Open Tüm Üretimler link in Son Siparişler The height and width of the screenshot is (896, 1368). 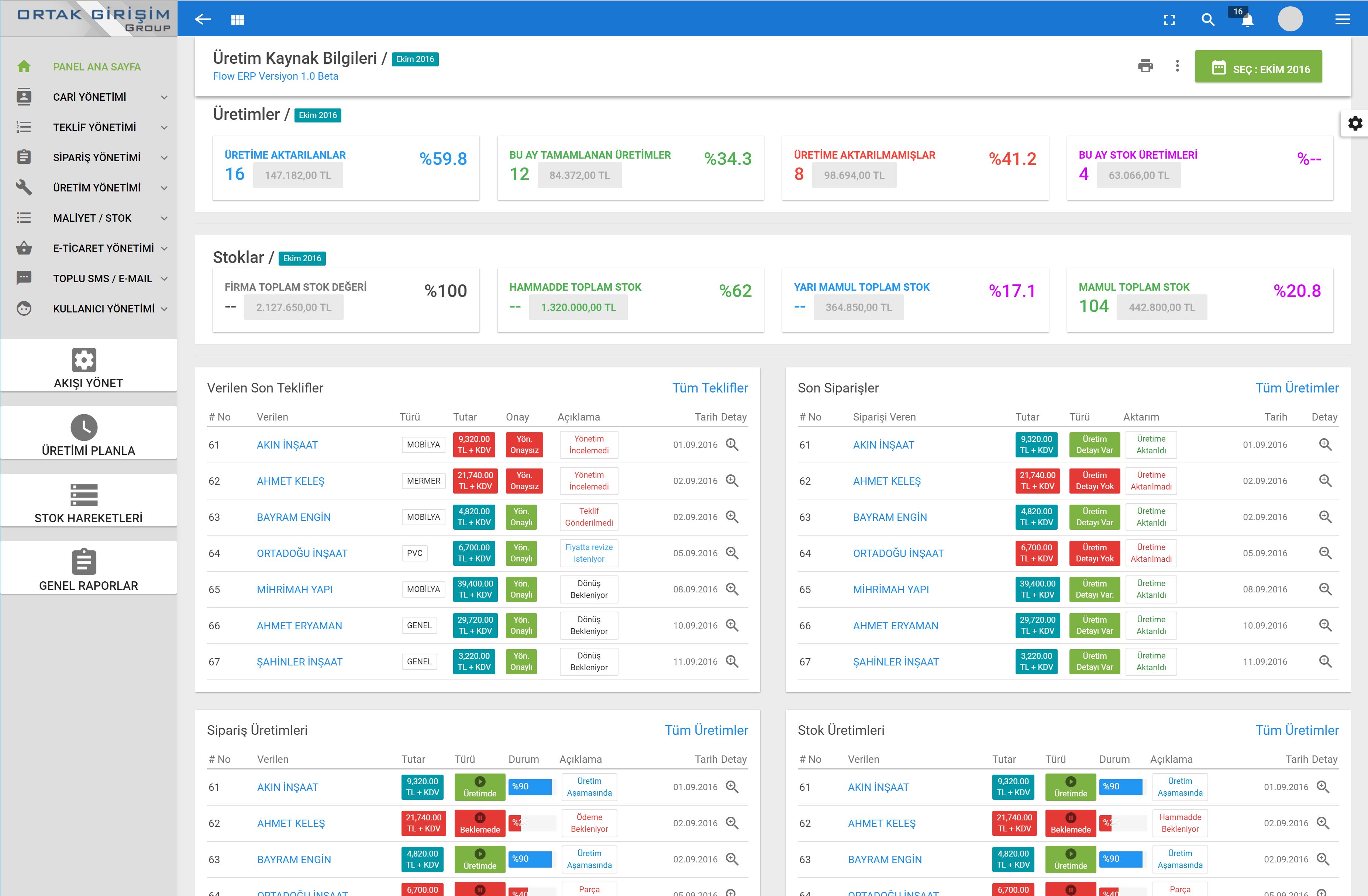pyautogui.click(x=1297, y=388)
